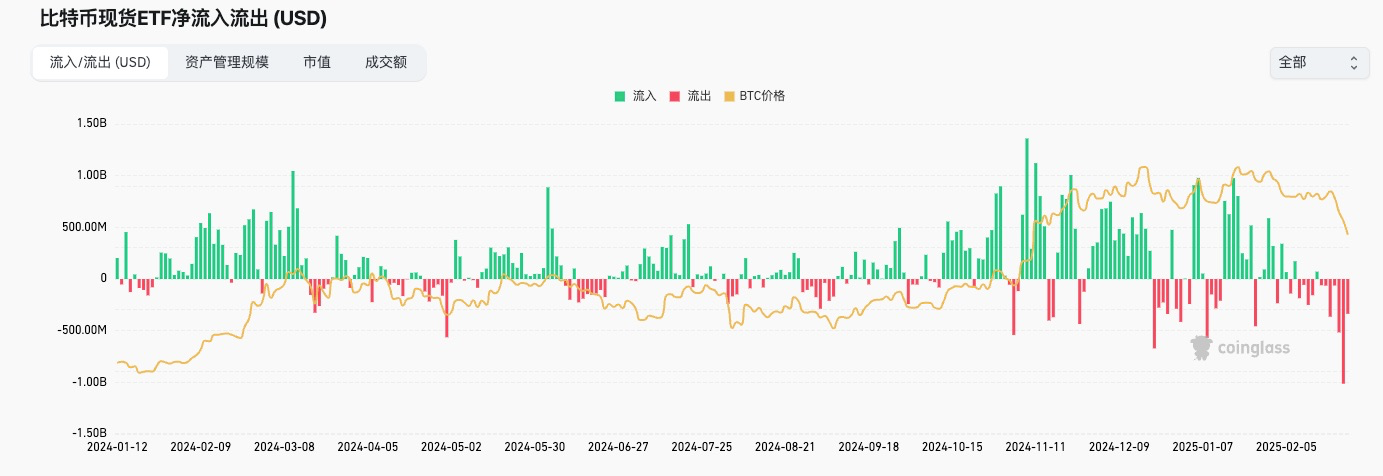Click the up-down chevron icon beside 全部

tap(1353, 62)
